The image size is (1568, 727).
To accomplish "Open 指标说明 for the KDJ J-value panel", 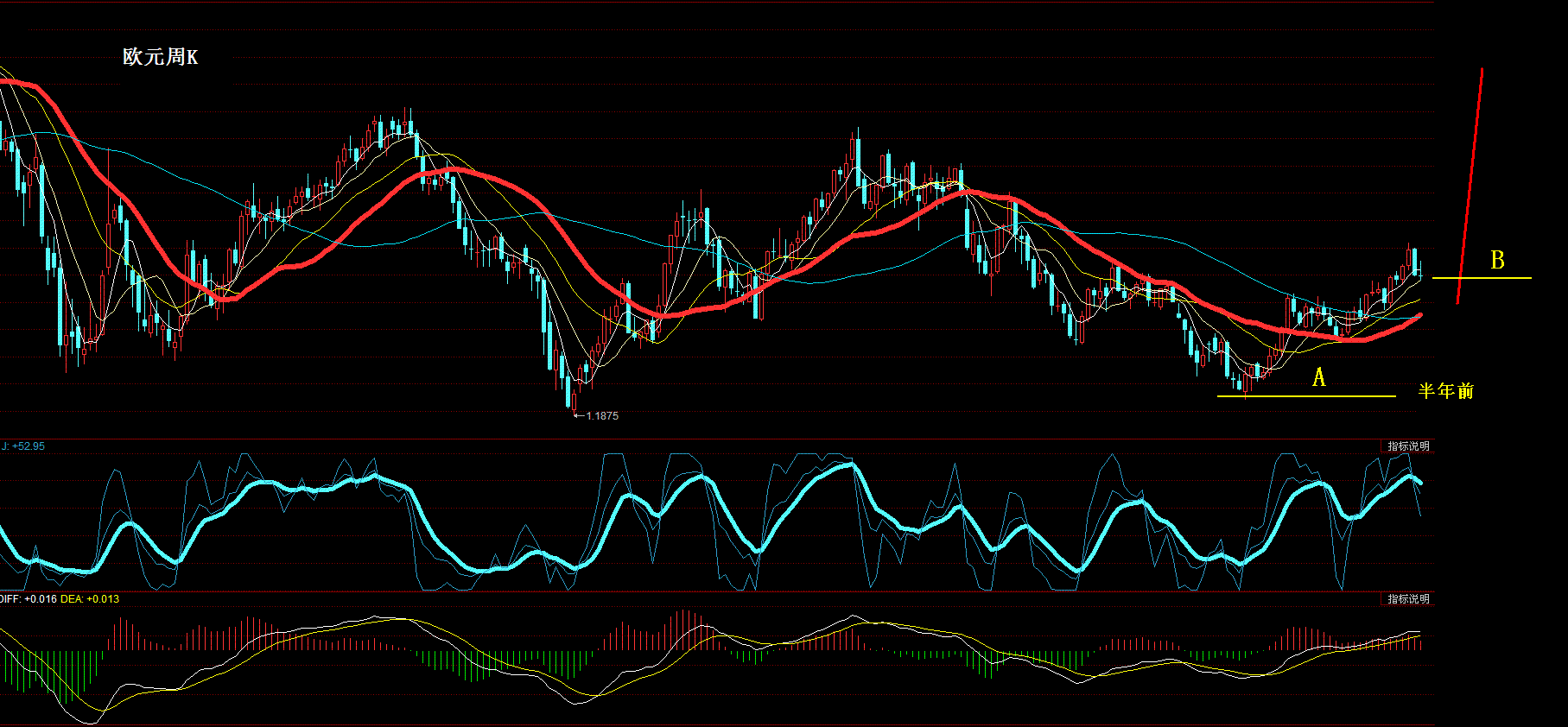I will [1408, 446].
